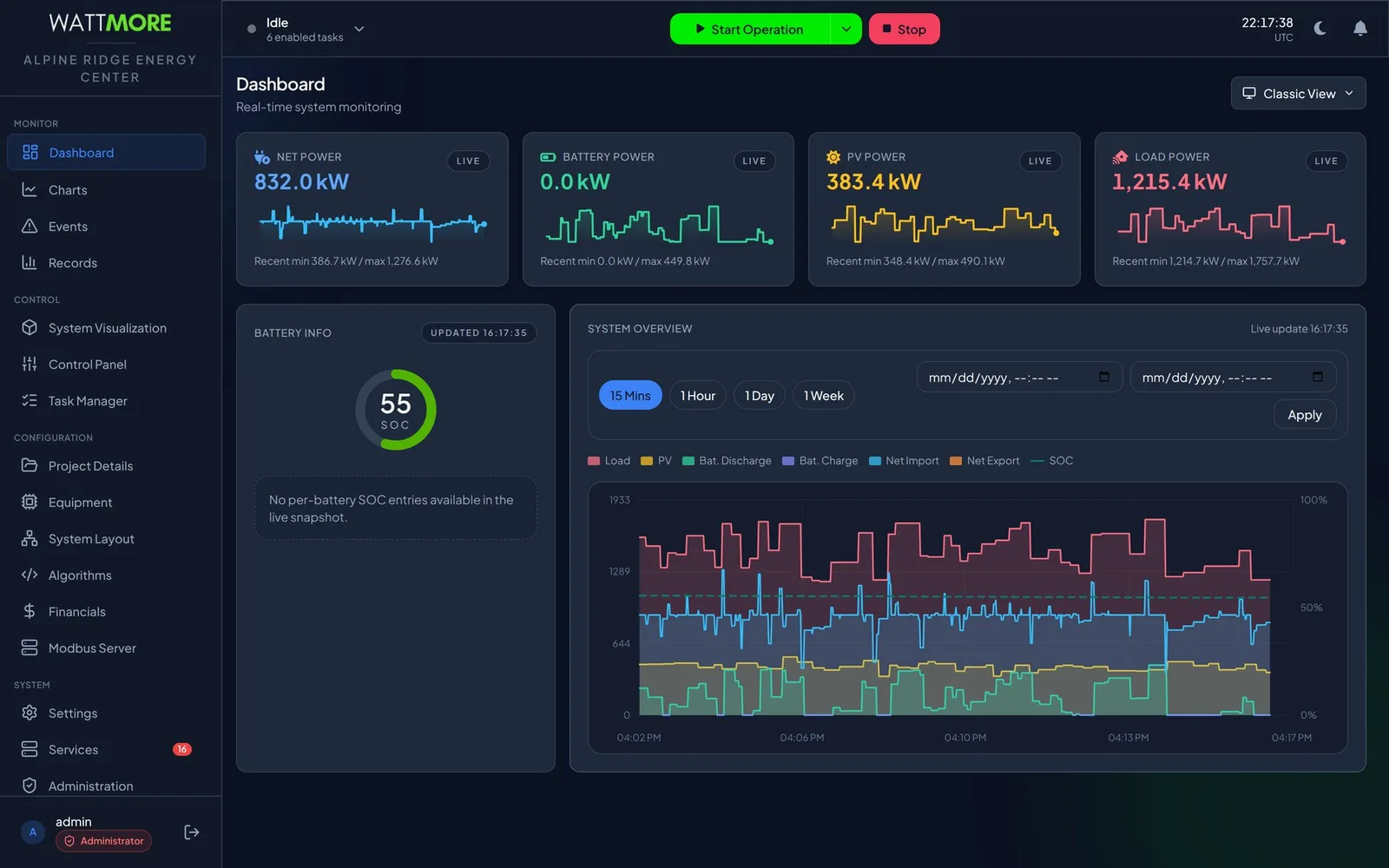Image resolution: width=1389 pixels, height=868 pixels.
Task: Open calendar picker on start date field
Action: (x=1104, y=377)
